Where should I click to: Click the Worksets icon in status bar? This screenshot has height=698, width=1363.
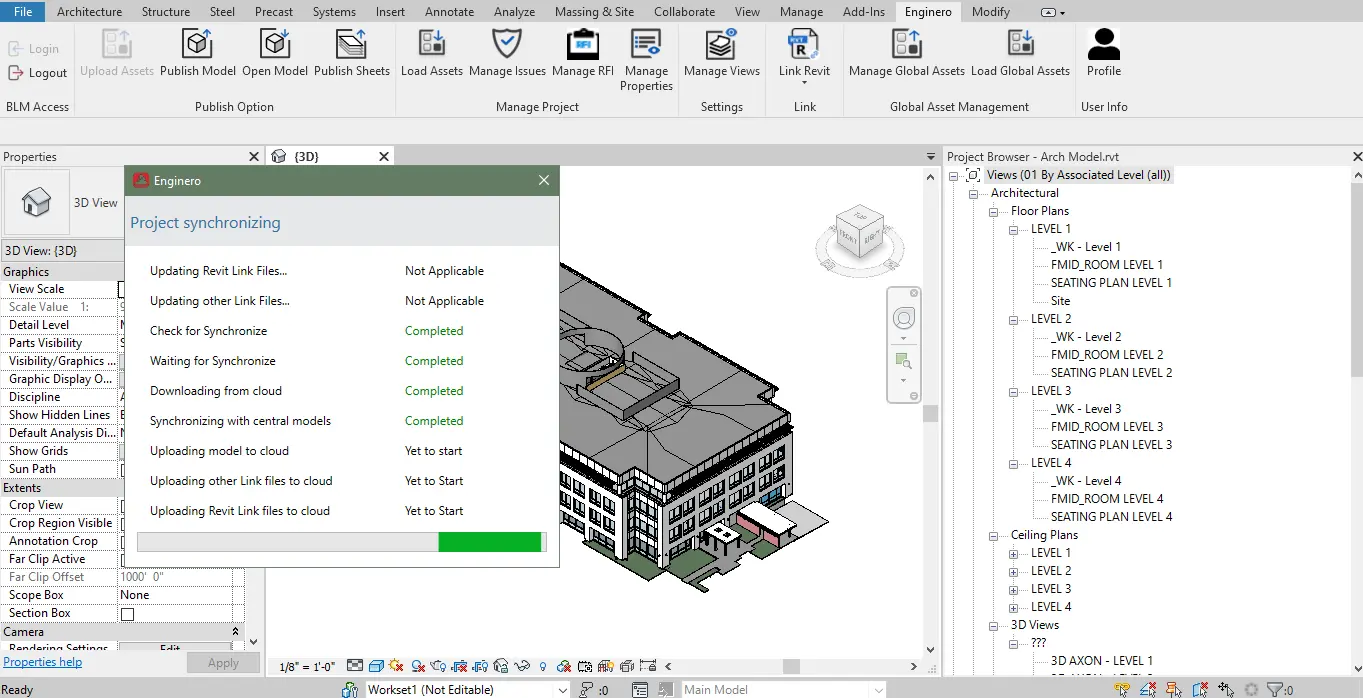click(350, 689)
